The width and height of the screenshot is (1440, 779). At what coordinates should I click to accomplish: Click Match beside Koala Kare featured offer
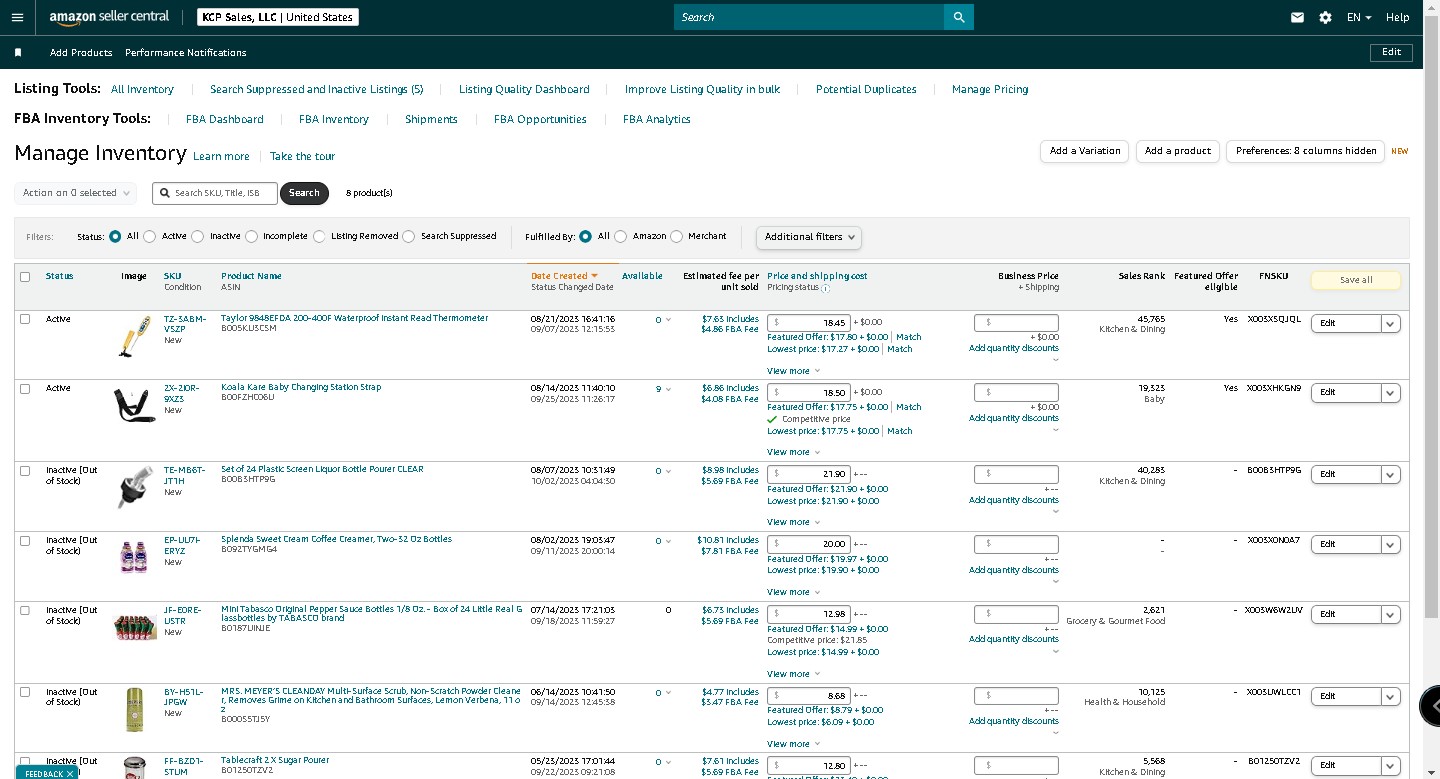(x=909, y=407)
